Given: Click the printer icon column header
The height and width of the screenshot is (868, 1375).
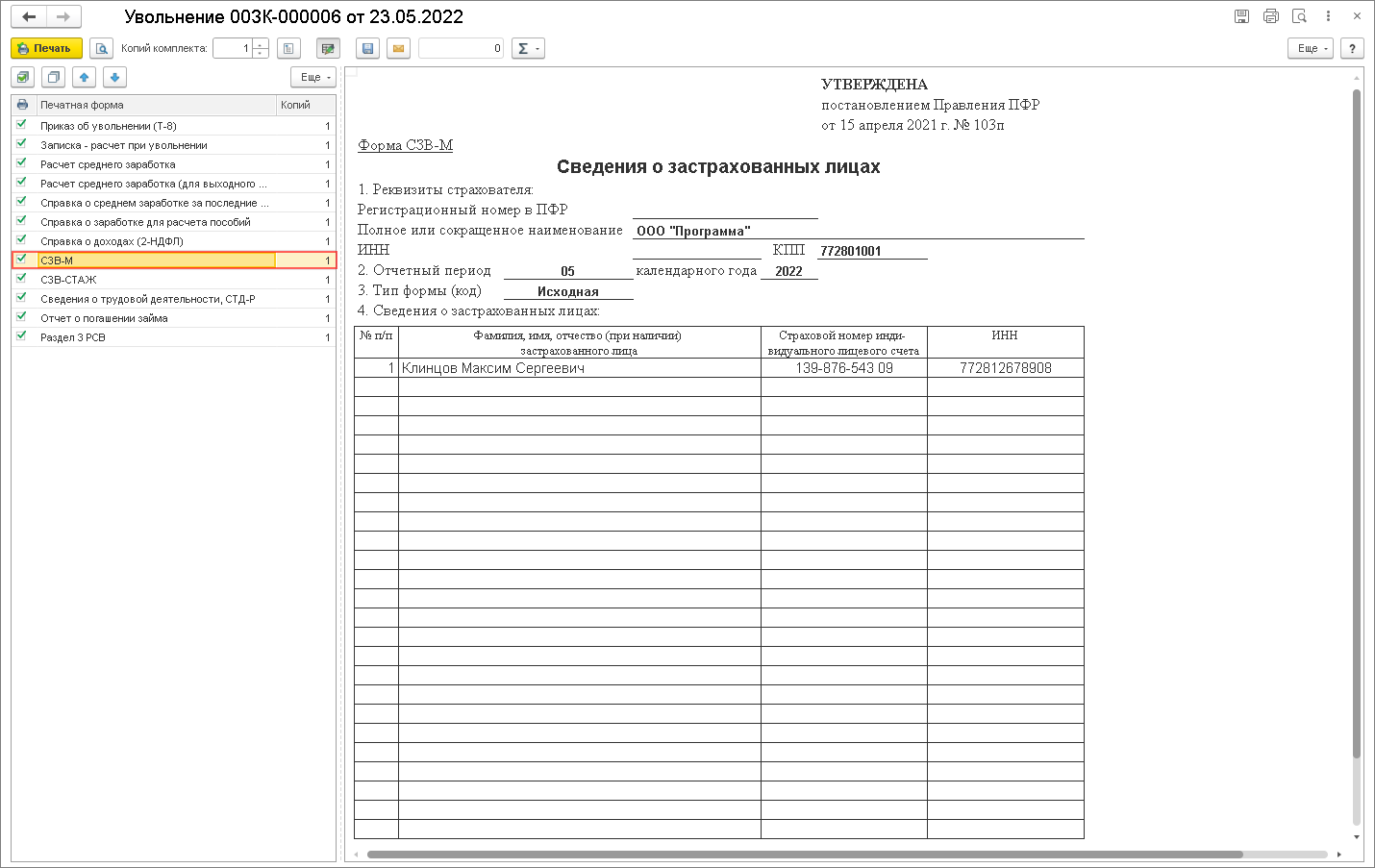Looking at the screenshot, I should click(22, 105).
